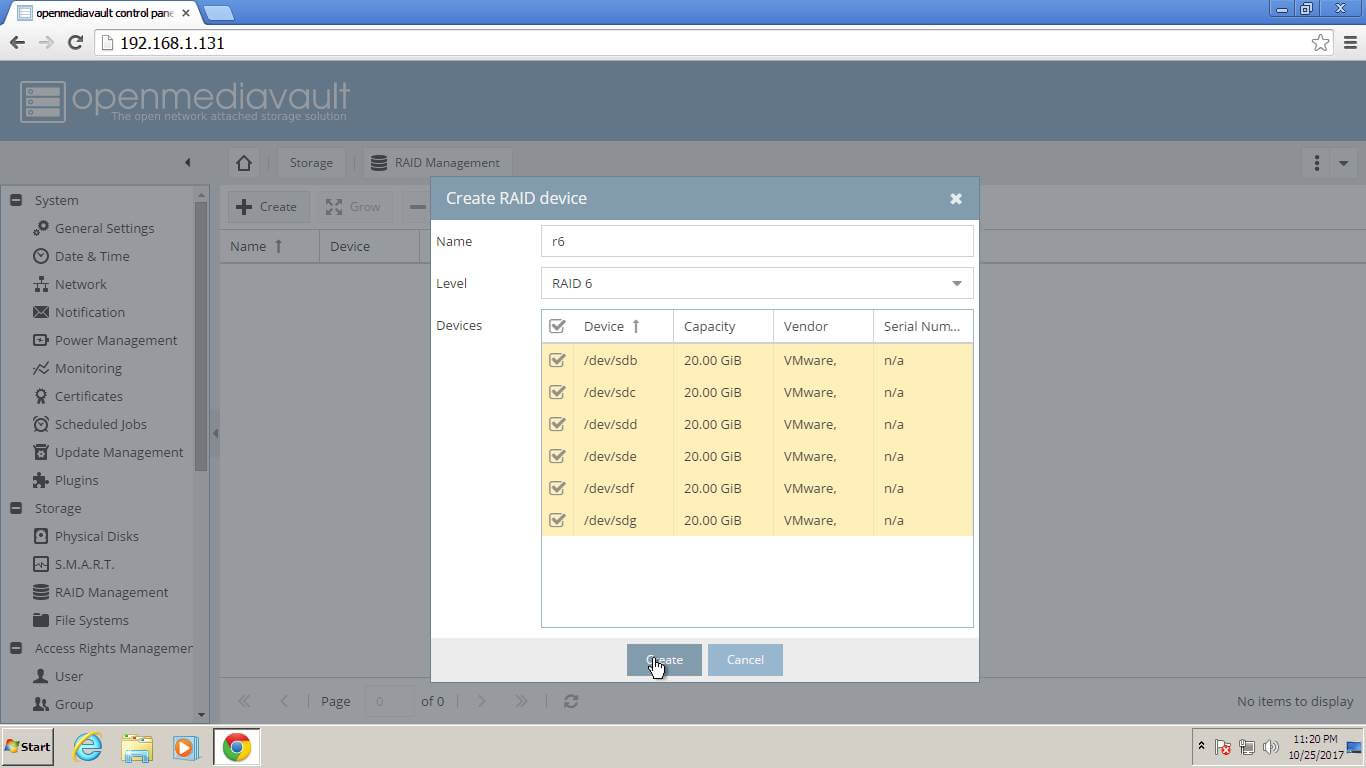Click the Physical Disks drive icon
The width and height of the screenshot is (1366, 768).
click(41, 536)
